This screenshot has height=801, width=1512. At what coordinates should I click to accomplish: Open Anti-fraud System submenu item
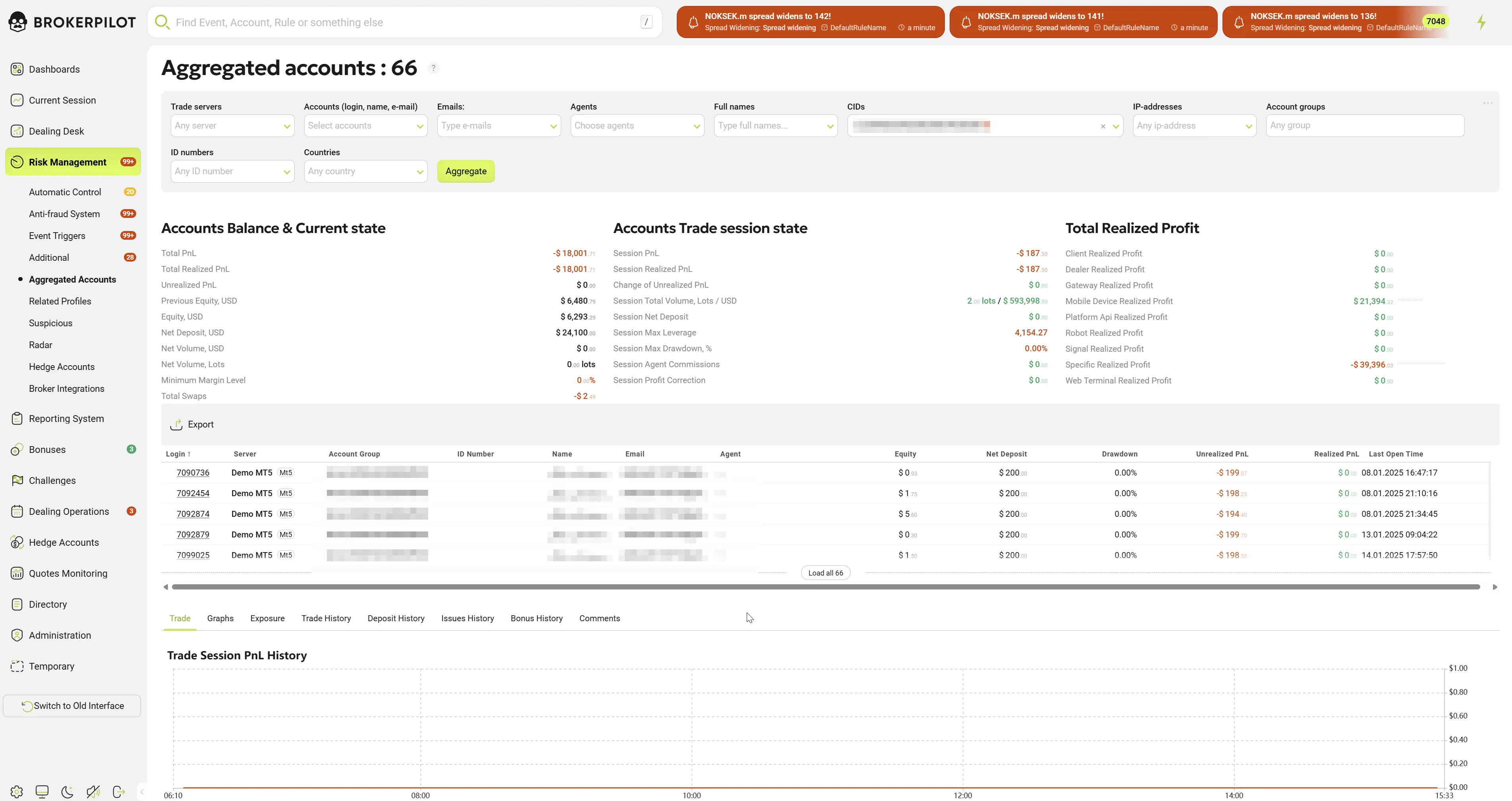pos(65,214)
